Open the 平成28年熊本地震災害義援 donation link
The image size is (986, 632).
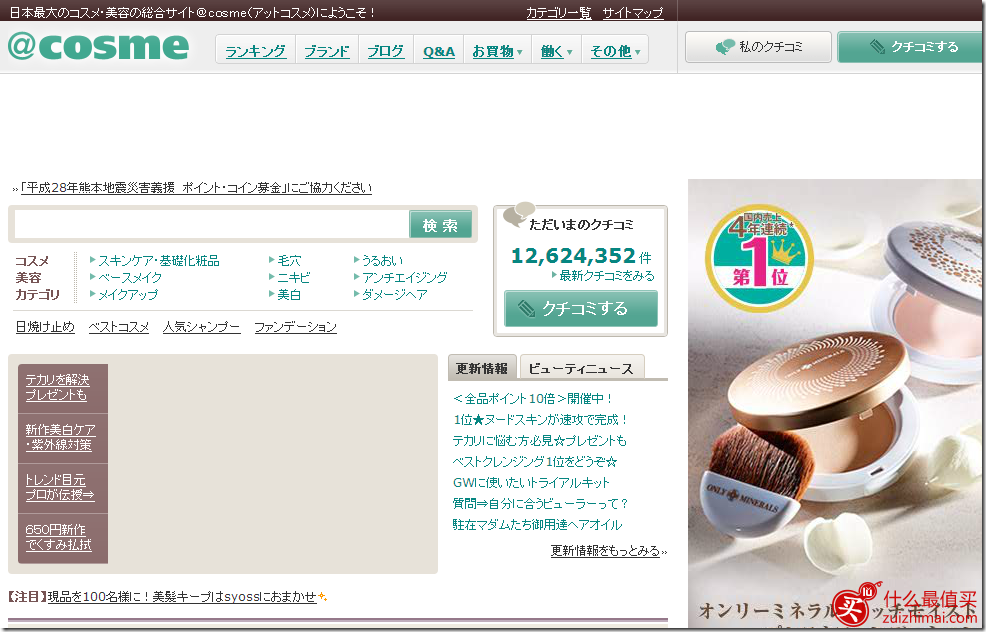tap(196, 187)
